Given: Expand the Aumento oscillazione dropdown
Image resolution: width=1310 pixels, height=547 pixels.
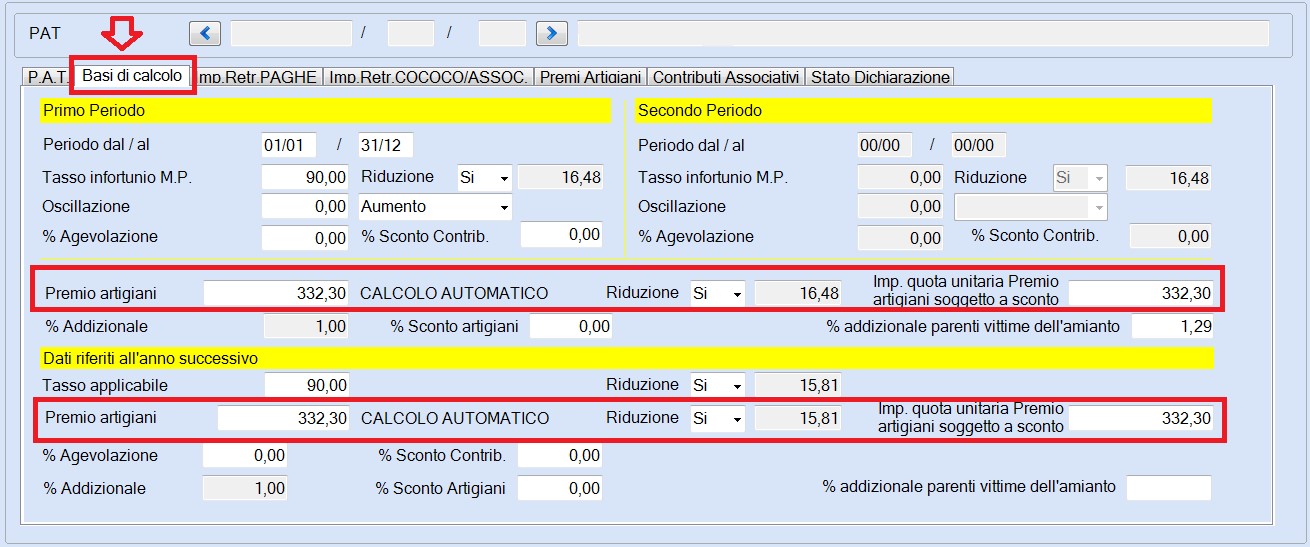Looking at the screenshot, I should pos(435,207).
